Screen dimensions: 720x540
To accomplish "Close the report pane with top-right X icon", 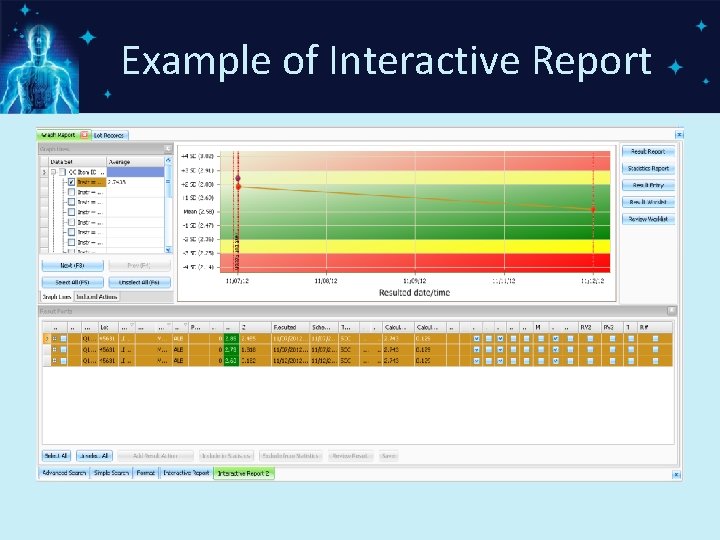I will pyautogui.click(x=679, y=135).
